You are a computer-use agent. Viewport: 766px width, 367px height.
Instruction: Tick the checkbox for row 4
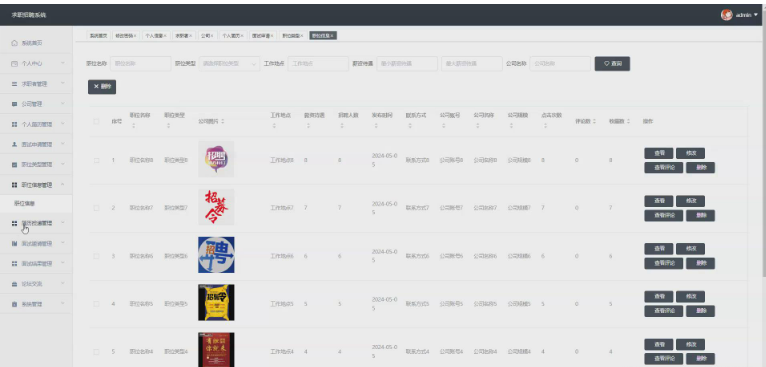coord(96,303)
